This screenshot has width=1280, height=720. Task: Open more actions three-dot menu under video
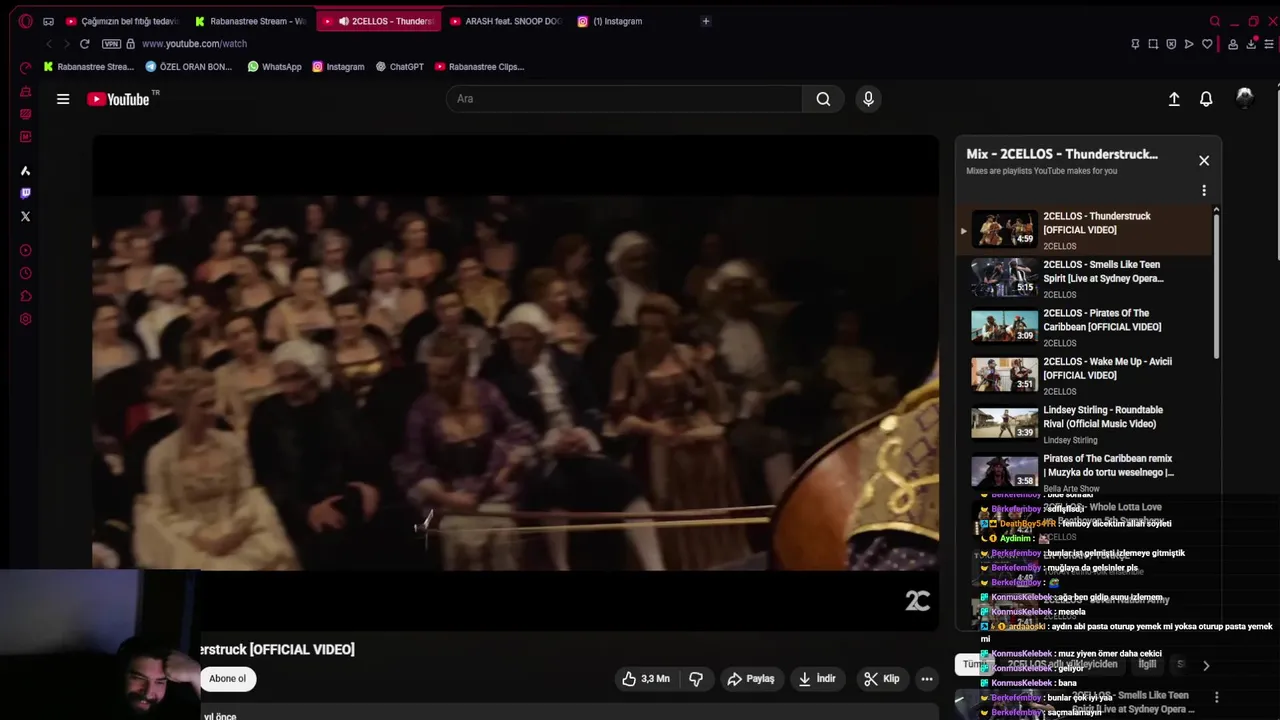tap(927, 679)
